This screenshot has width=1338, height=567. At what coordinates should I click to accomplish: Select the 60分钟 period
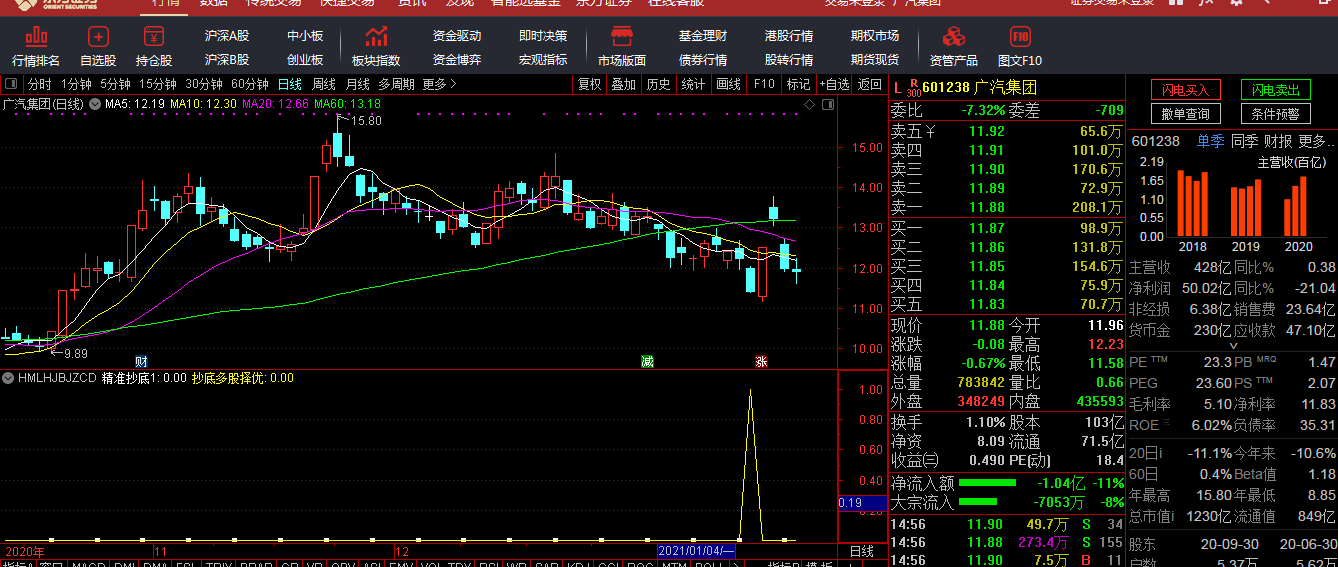250,84
